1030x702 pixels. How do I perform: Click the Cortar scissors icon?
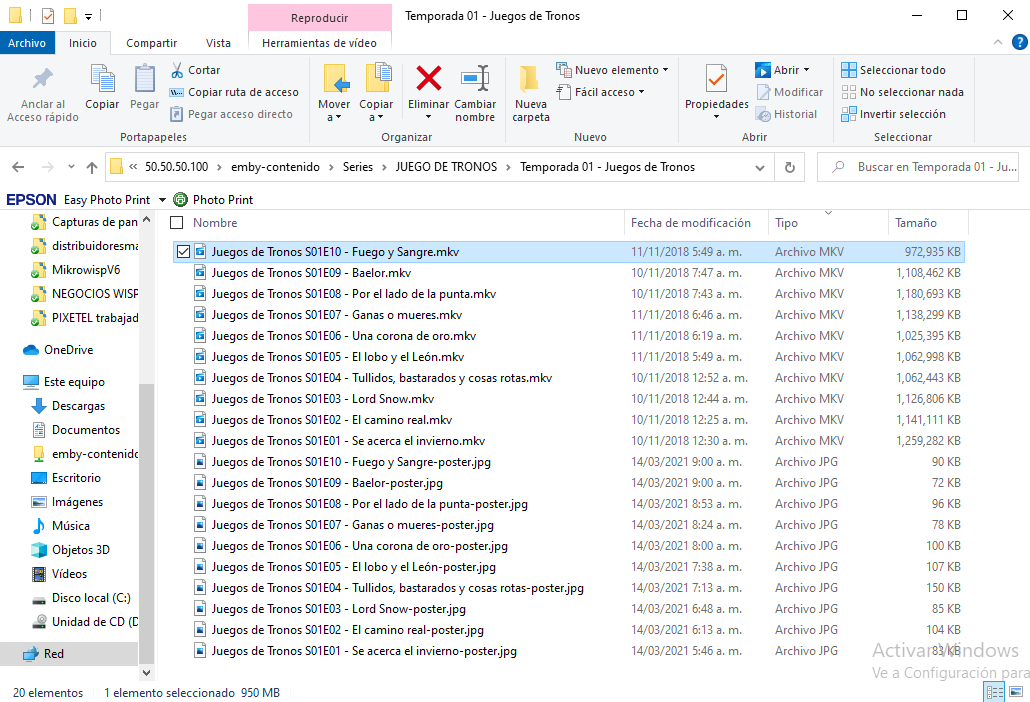(x=177, y=70)
